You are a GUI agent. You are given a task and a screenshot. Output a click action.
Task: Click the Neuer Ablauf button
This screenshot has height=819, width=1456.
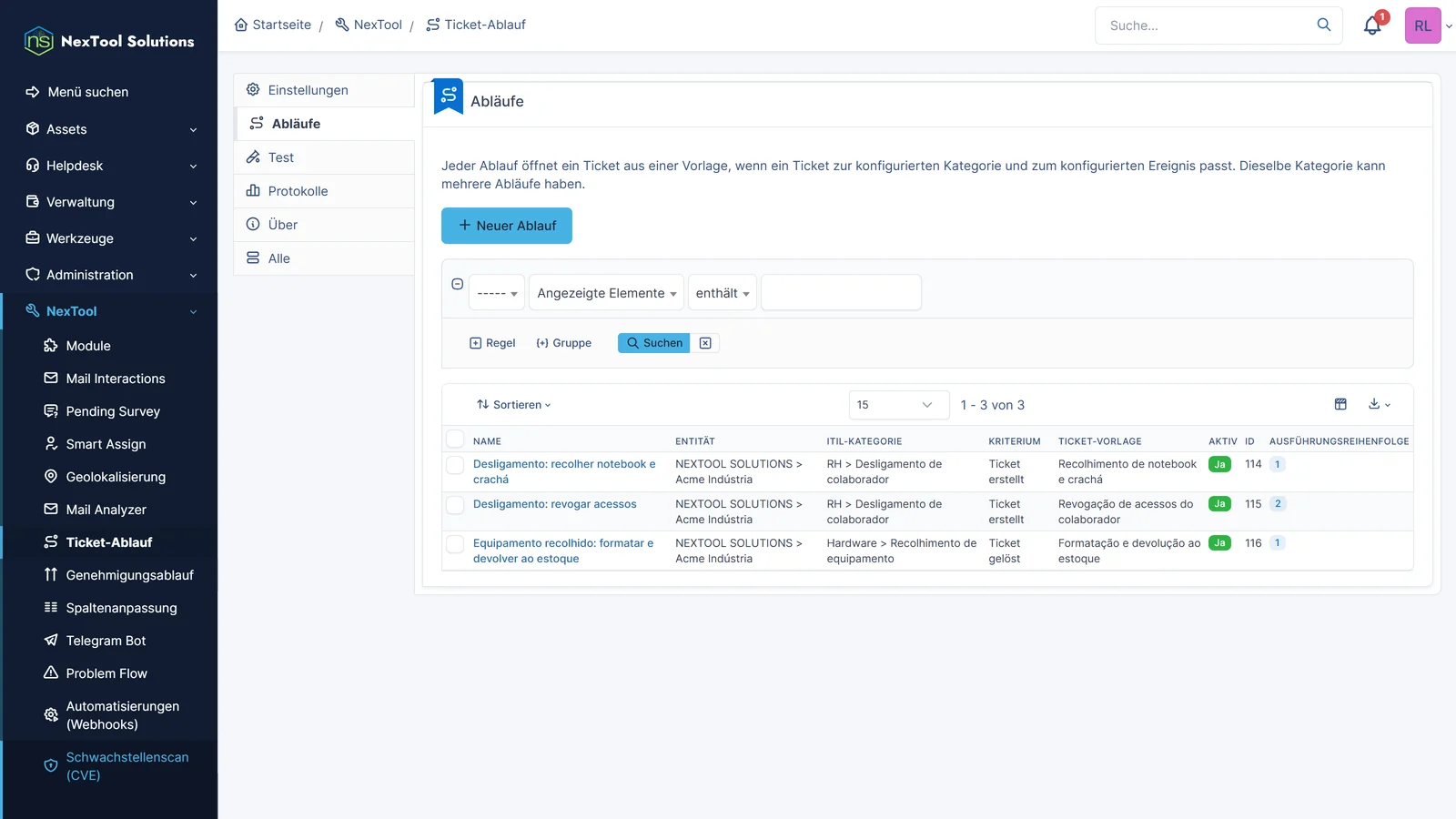tap(507, 226)
